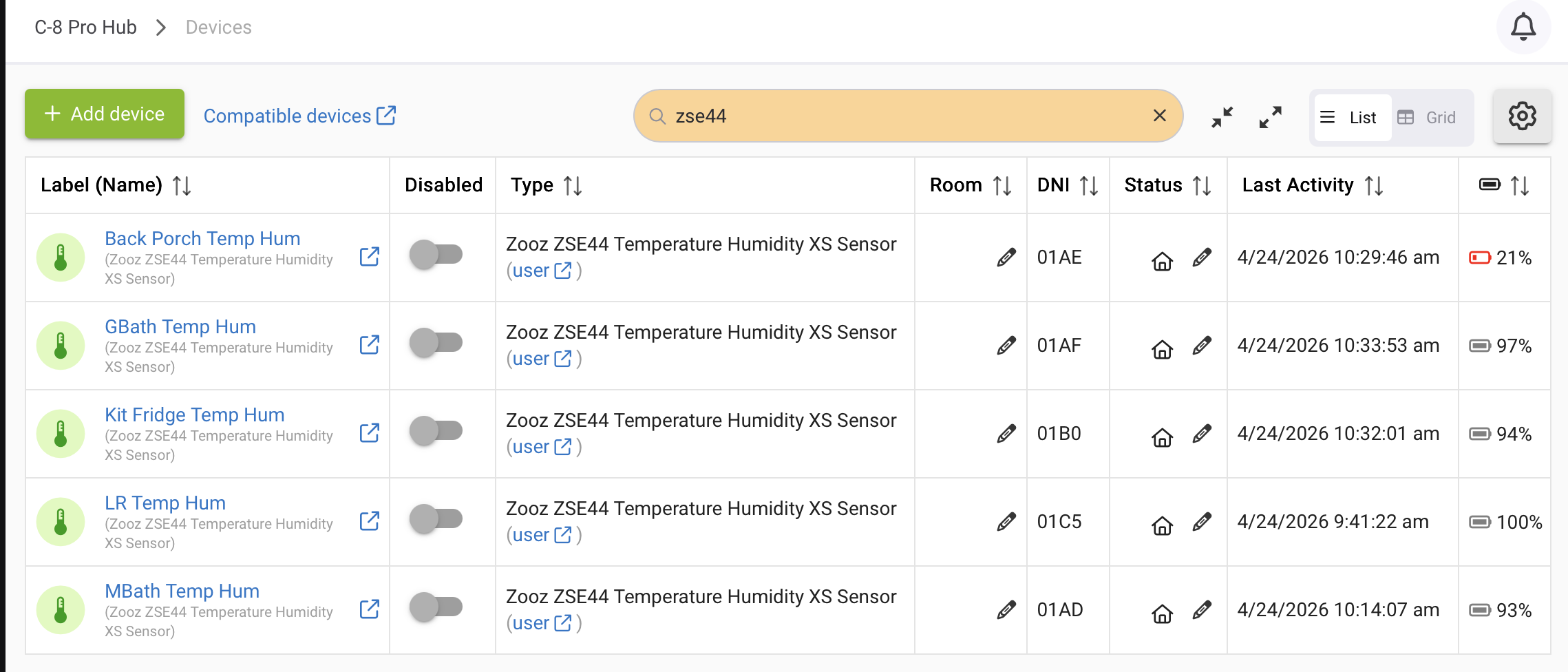Click the thermometer icon for MBath Temp Hum
1568x672 pixels.
point(61,610)
